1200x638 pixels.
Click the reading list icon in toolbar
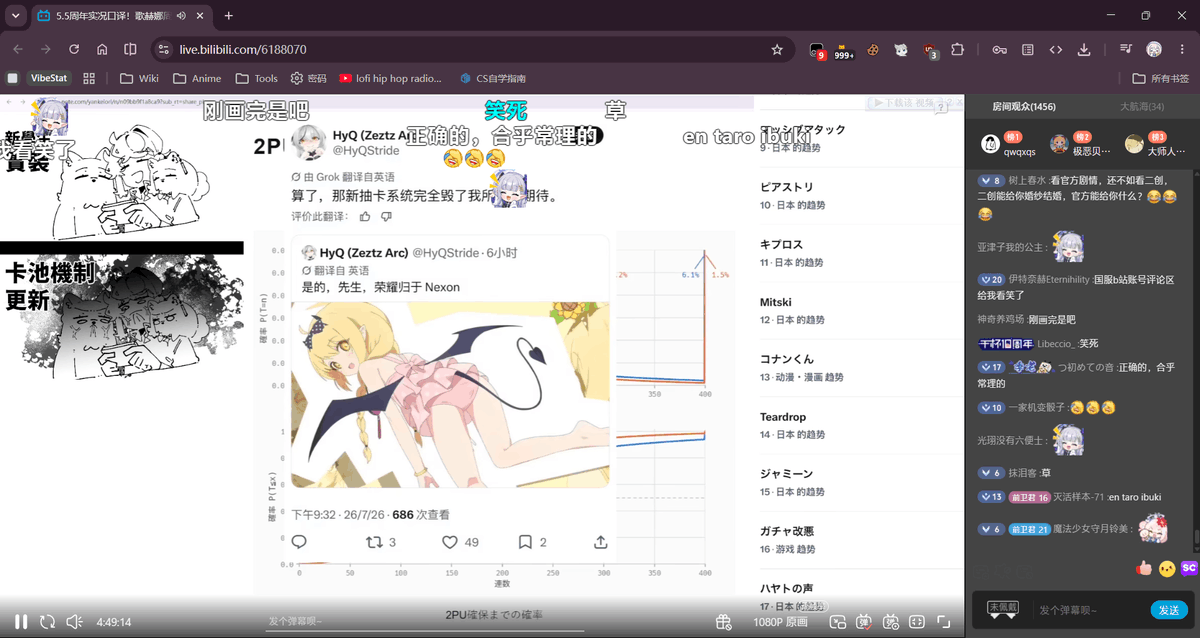(1028, 49)
